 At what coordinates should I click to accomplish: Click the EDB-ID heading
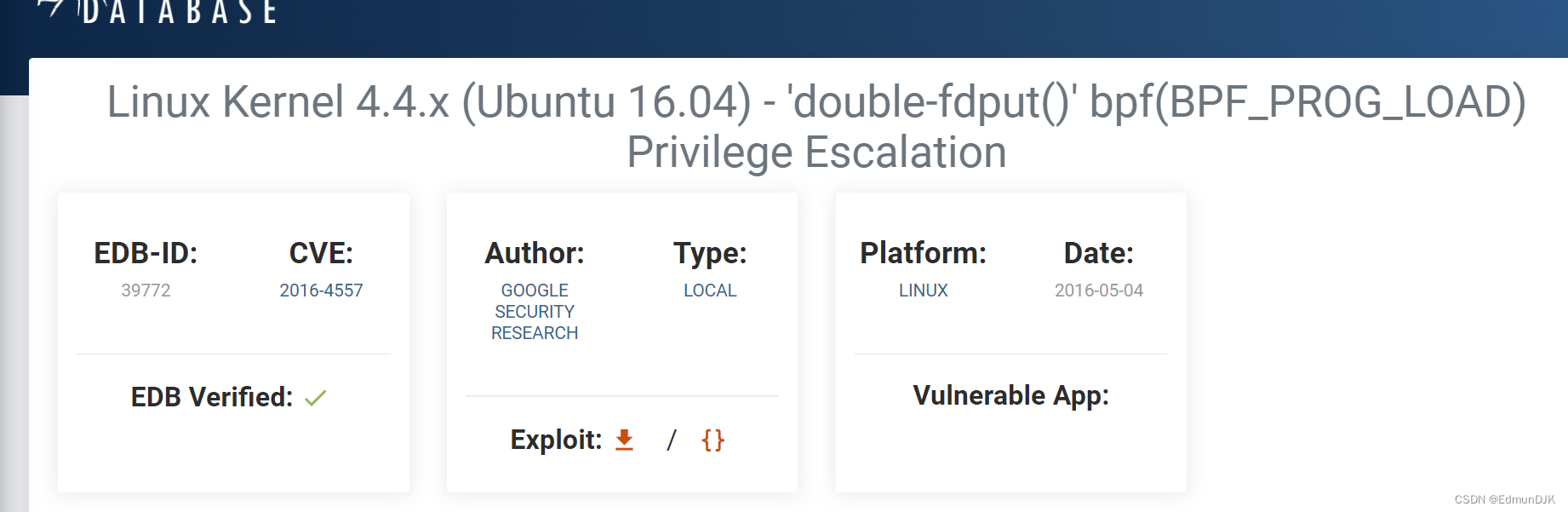[x=146, y=253]
